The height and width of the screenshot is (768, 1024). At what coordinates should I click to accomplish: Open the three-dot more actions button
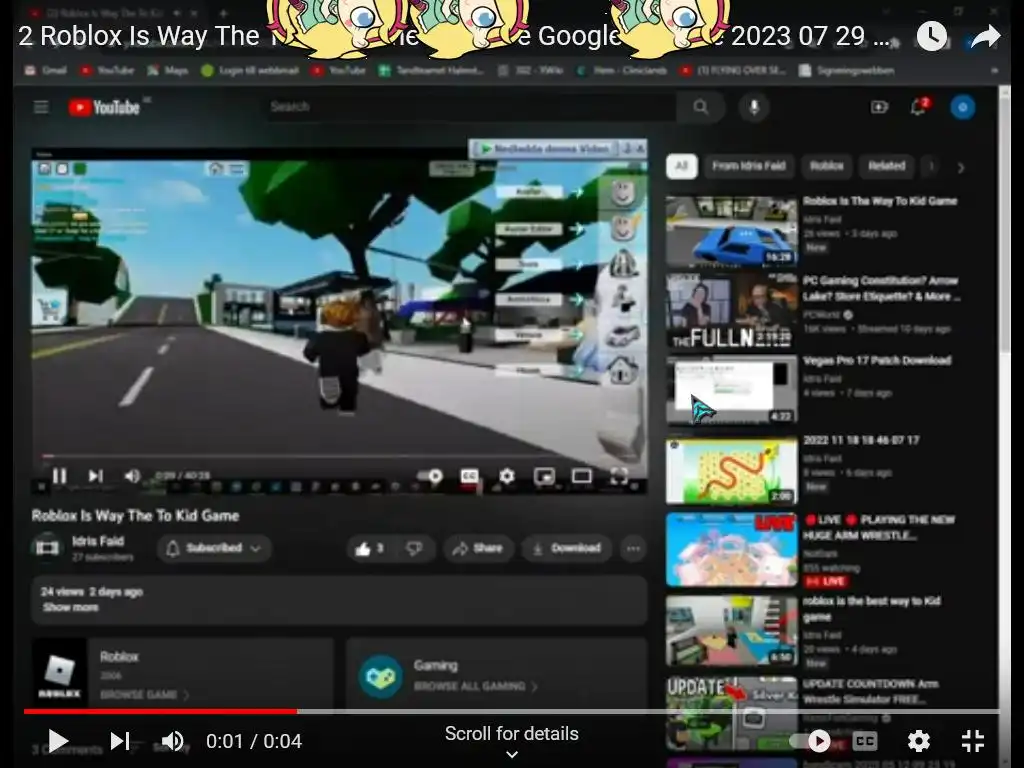(633, 549)
